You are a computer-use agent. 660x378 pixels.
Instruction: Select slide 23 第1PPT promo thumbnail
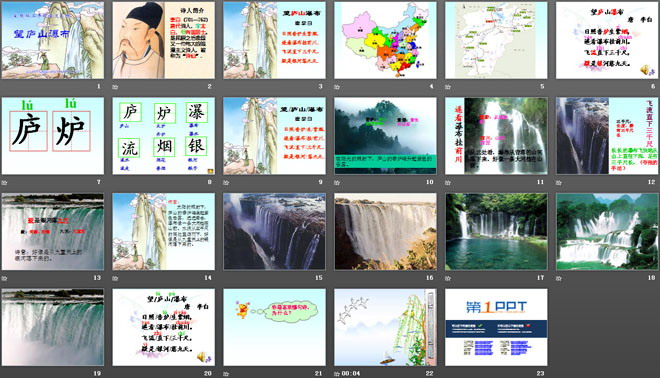point(496,327)
